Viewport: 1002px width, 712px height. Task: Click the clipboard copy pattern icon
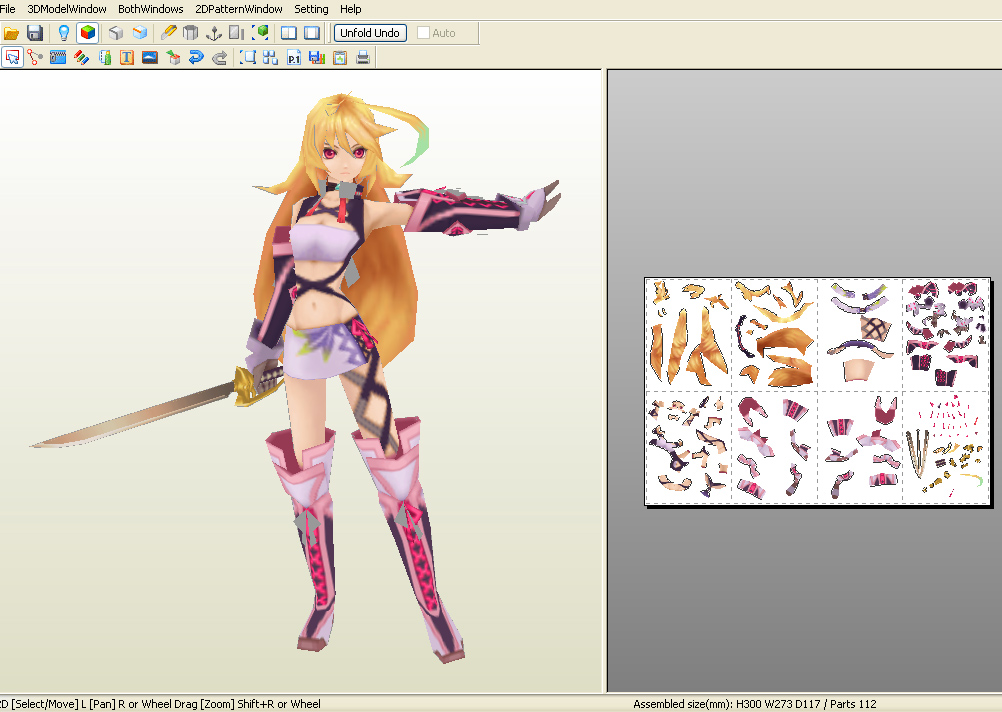[x=340, y=58]
